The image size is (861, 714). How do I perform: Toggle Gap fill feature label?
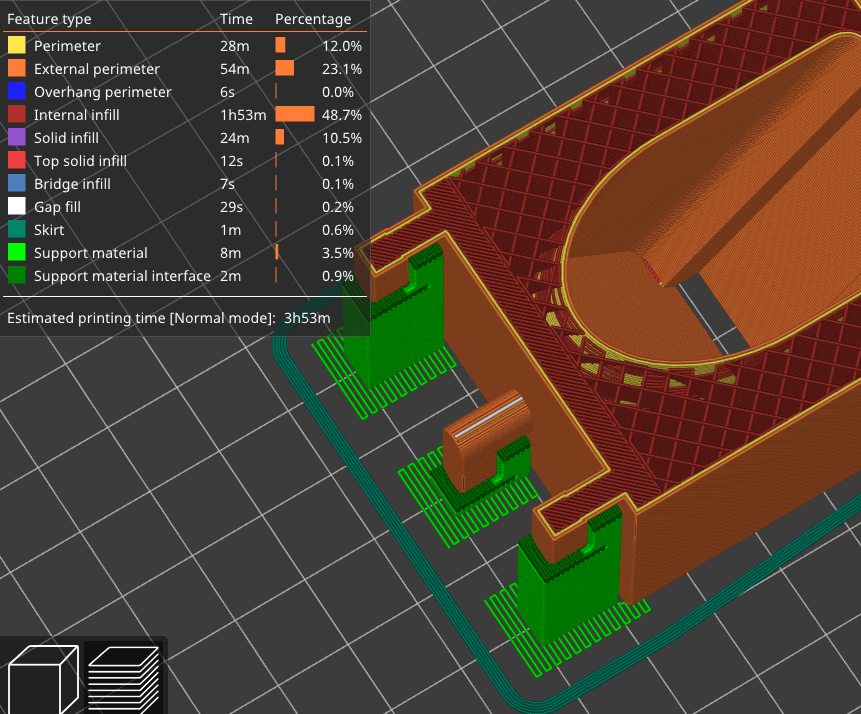(x=57, y=207)
